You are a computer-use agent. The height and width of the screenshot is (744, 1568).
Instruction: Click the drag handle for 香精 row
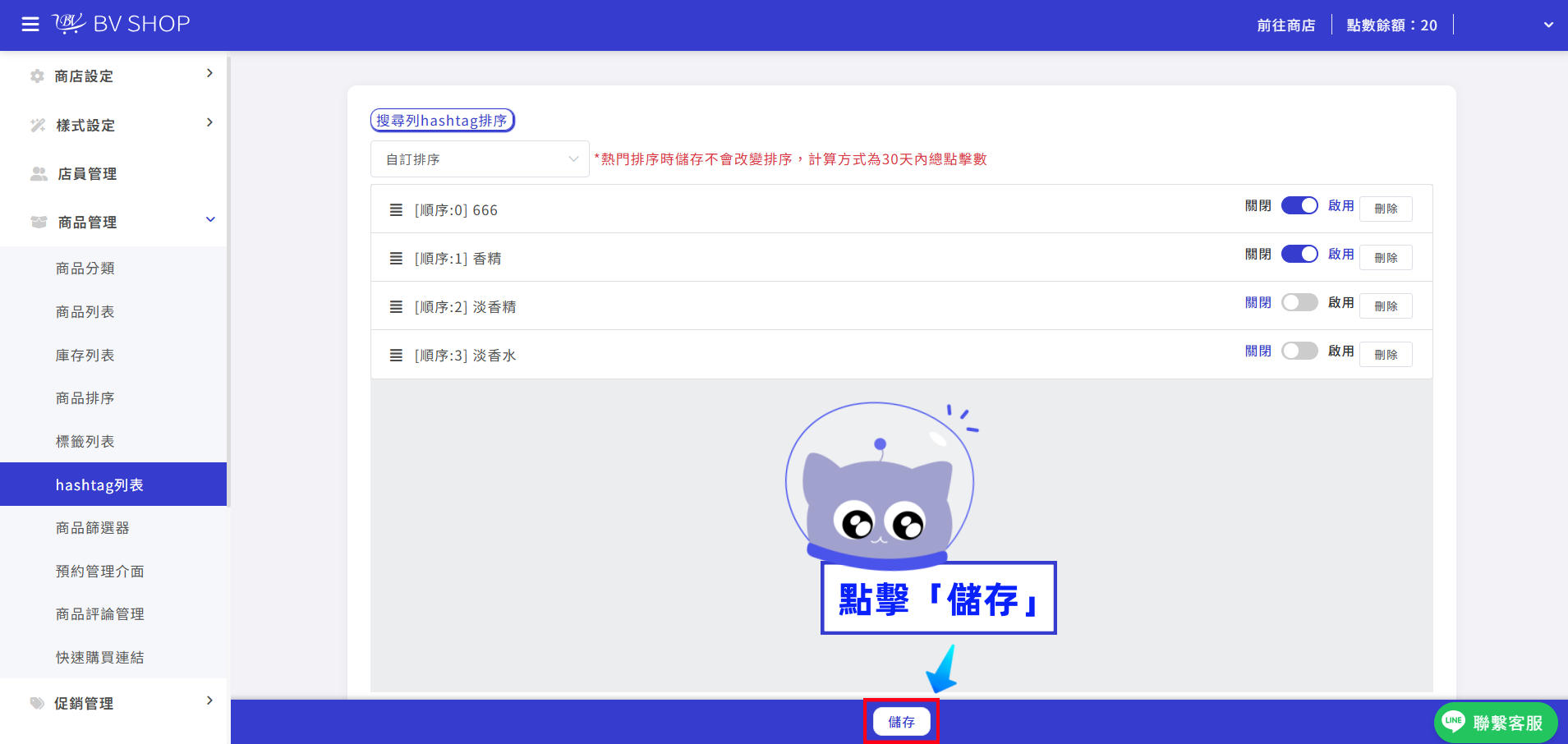[396, 259]
